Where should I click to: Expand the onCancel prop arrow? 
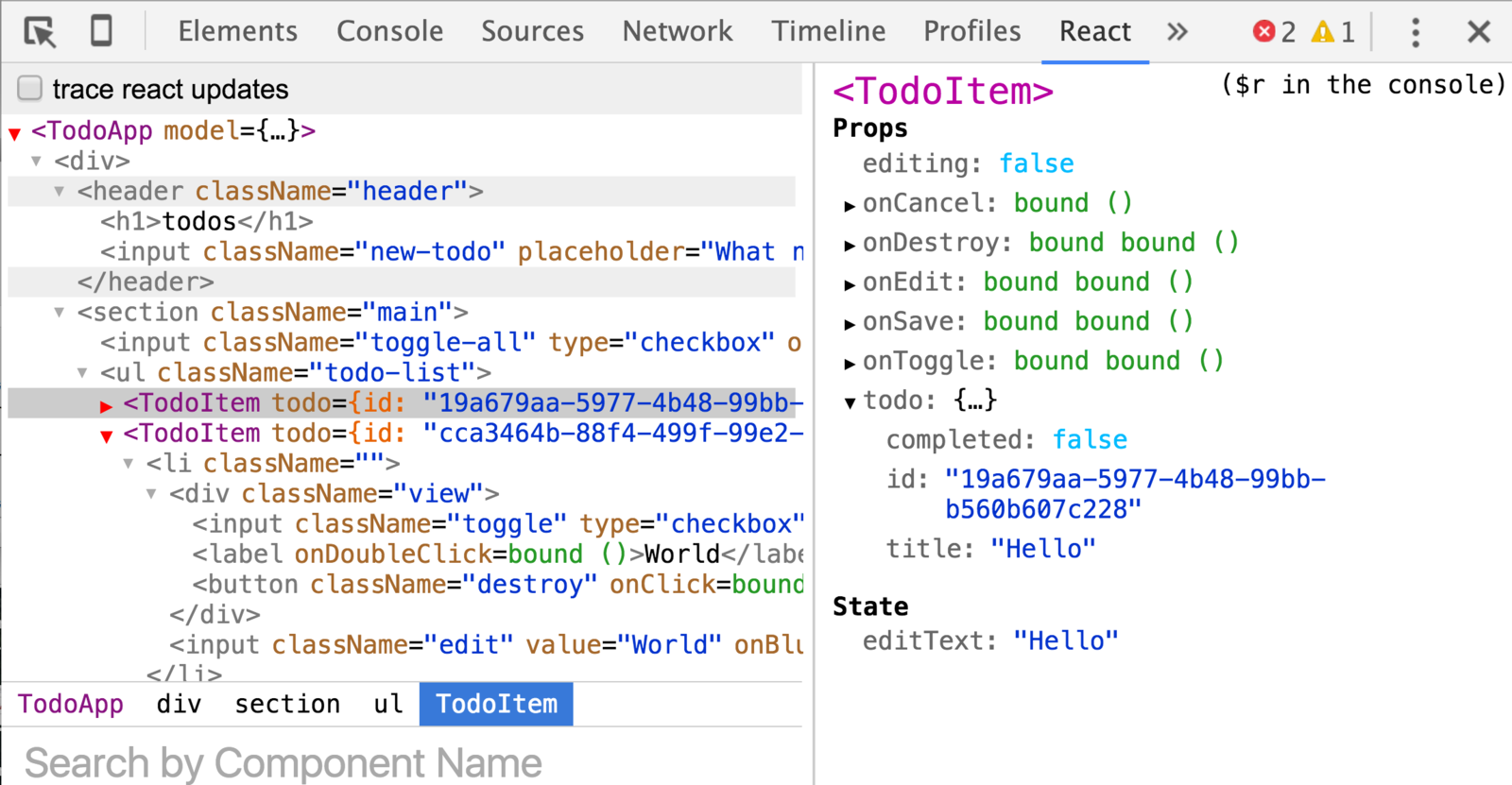tap(850, 205)
